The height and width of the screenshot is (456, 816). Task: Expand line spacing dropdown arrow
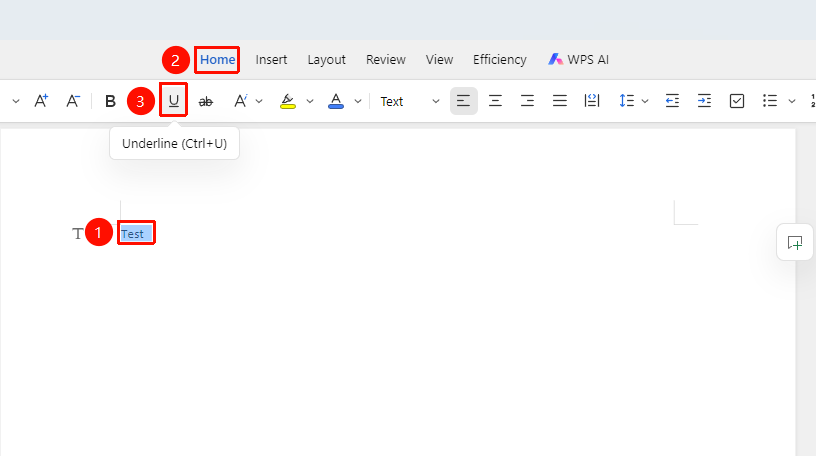click(645, 102)
